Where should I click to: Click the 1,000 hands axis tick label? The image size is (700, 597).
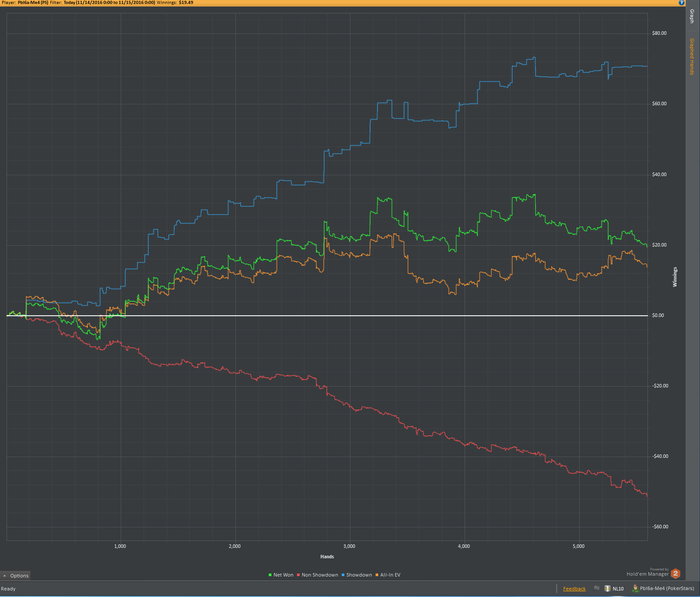(x=120, y=546)
